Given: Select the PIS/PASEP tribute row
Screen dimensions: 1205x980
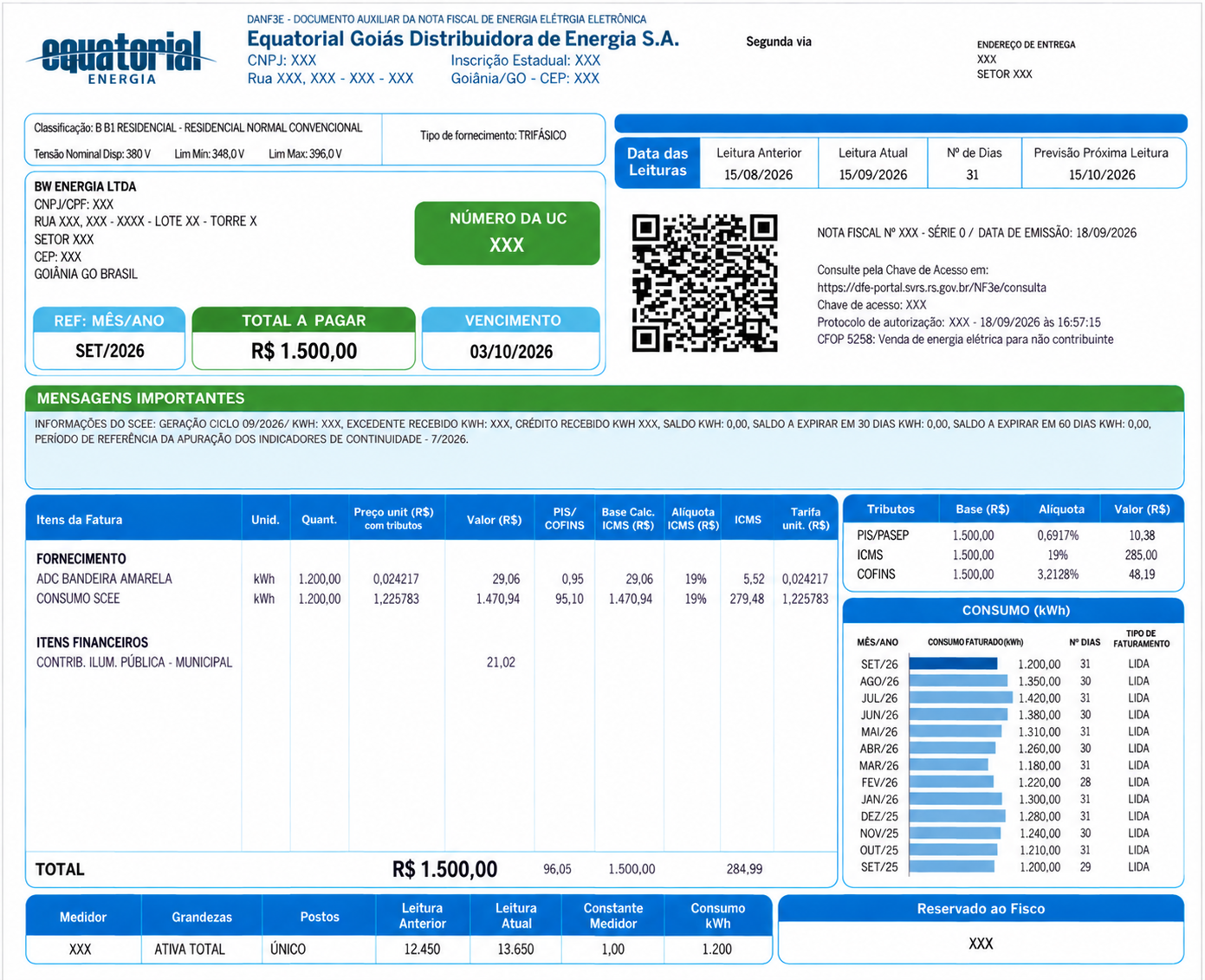Looking at the screenshot, I should [x=1013, y=535].
